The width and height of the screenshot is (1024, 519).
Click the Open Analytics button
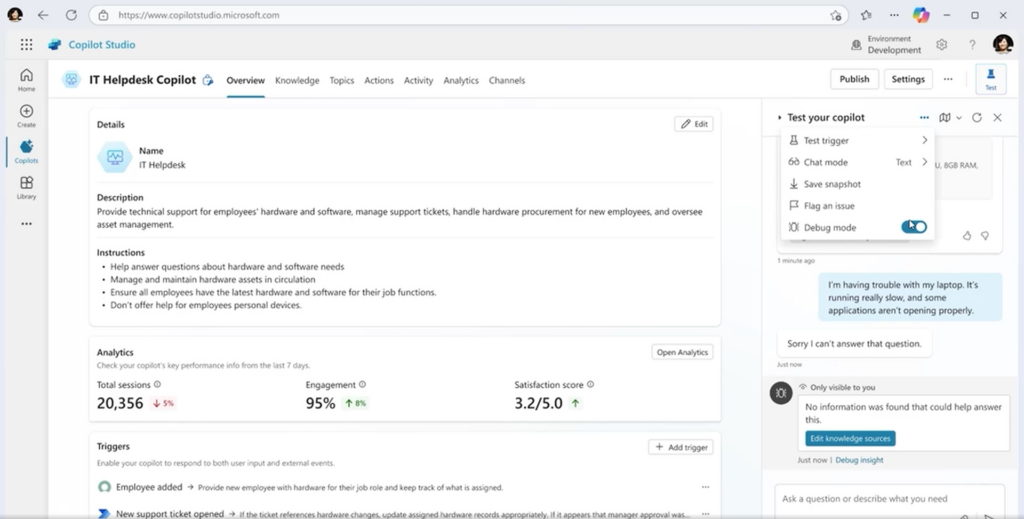coord(682,352)
